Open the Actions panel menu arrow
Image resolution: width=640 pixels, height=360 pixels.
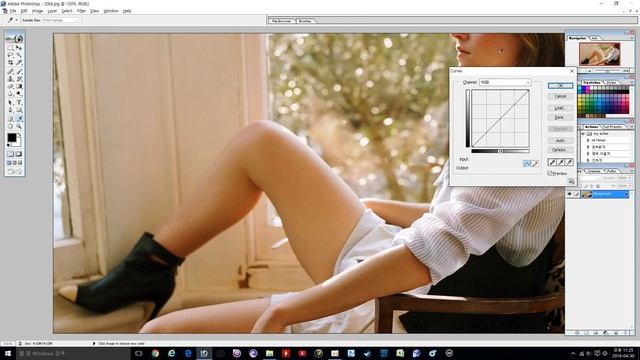[x=632, y=127]
